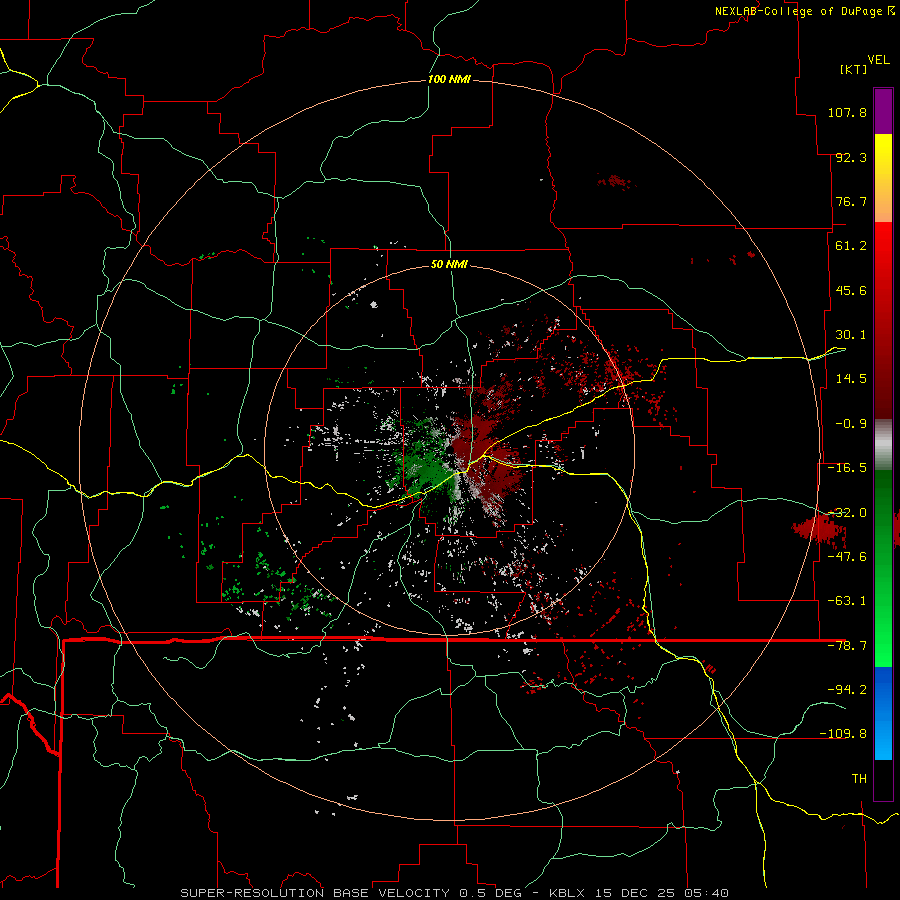
Task: Click the 45.6 legend value
Action: 851,290
